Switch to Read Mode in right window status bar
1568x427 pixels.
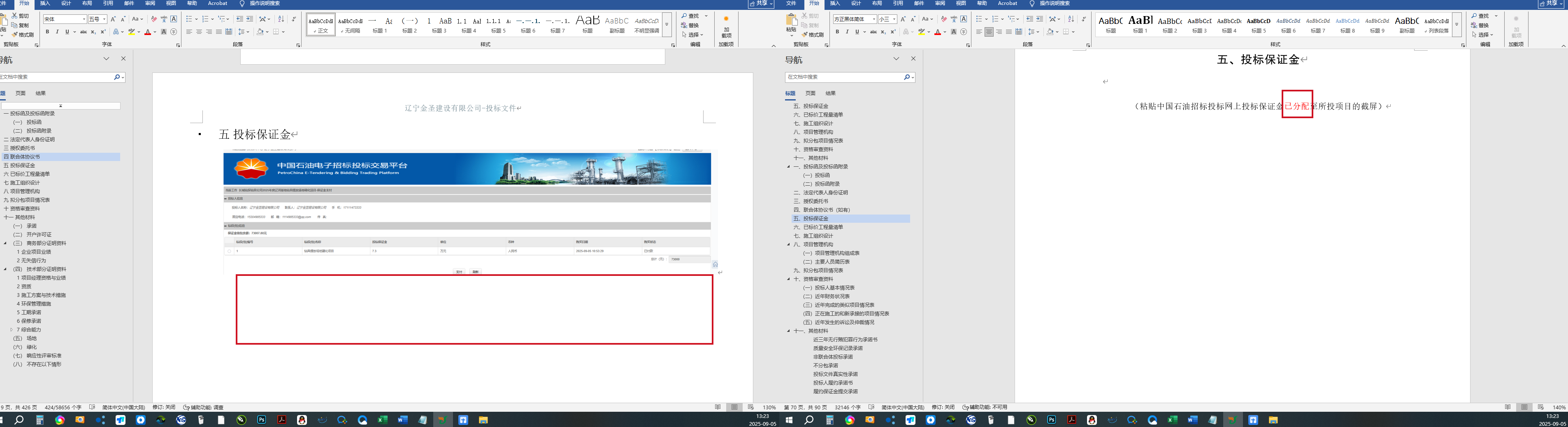coord(1508,407)
